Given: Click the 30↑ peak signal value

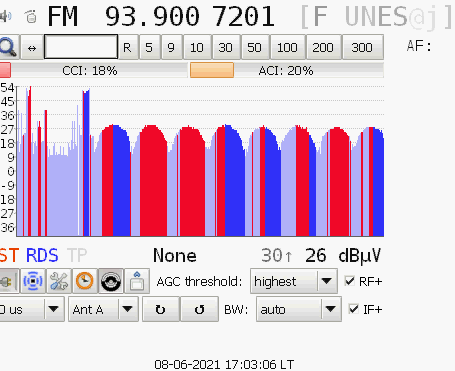Looking at the screenshot, I should click(x=277, y=256).
